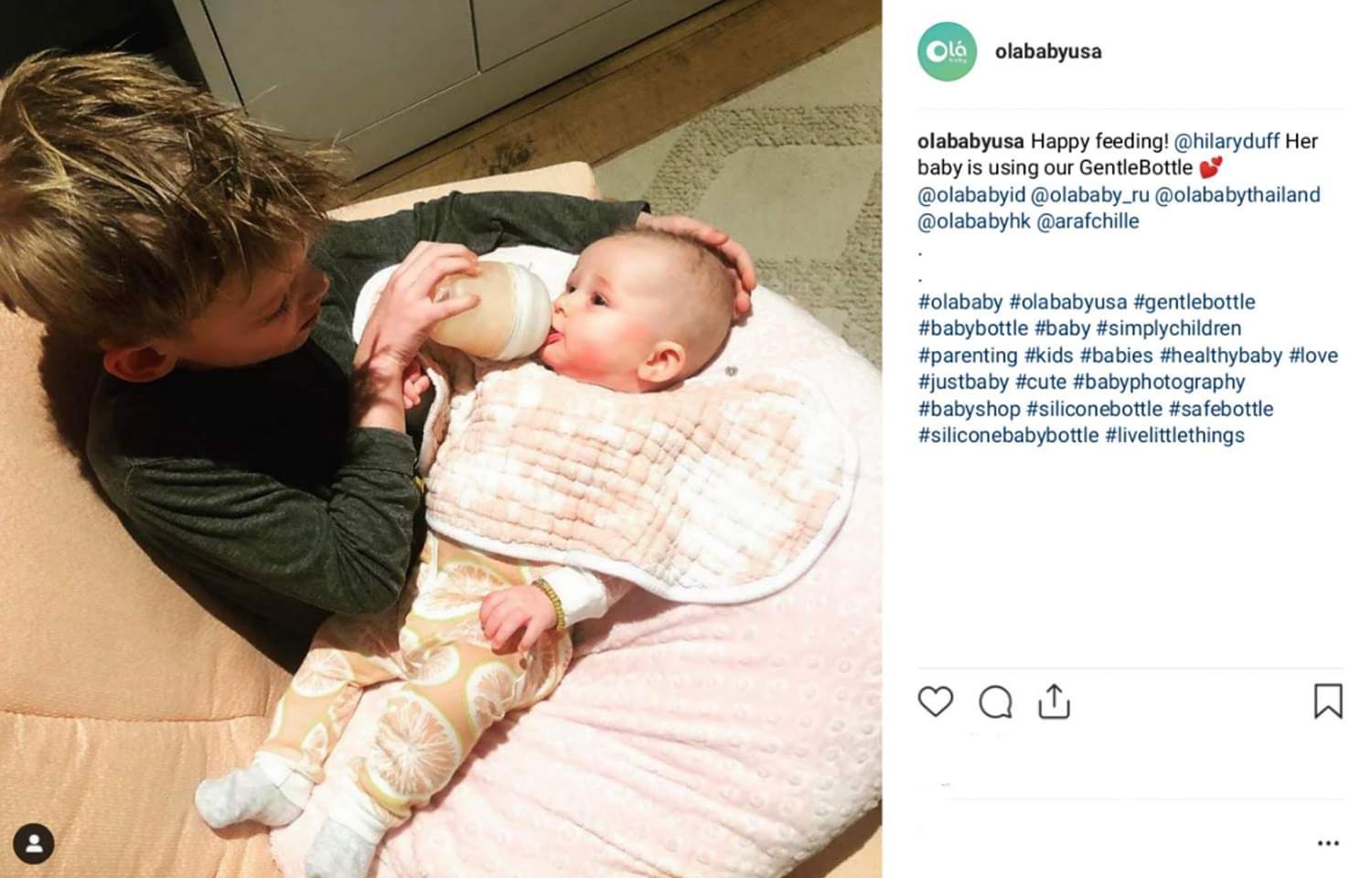The width and height of the screenshot is (1372, 878).
Task: Select the olababyusa name in the caption
Action: (x=970, y=142)
